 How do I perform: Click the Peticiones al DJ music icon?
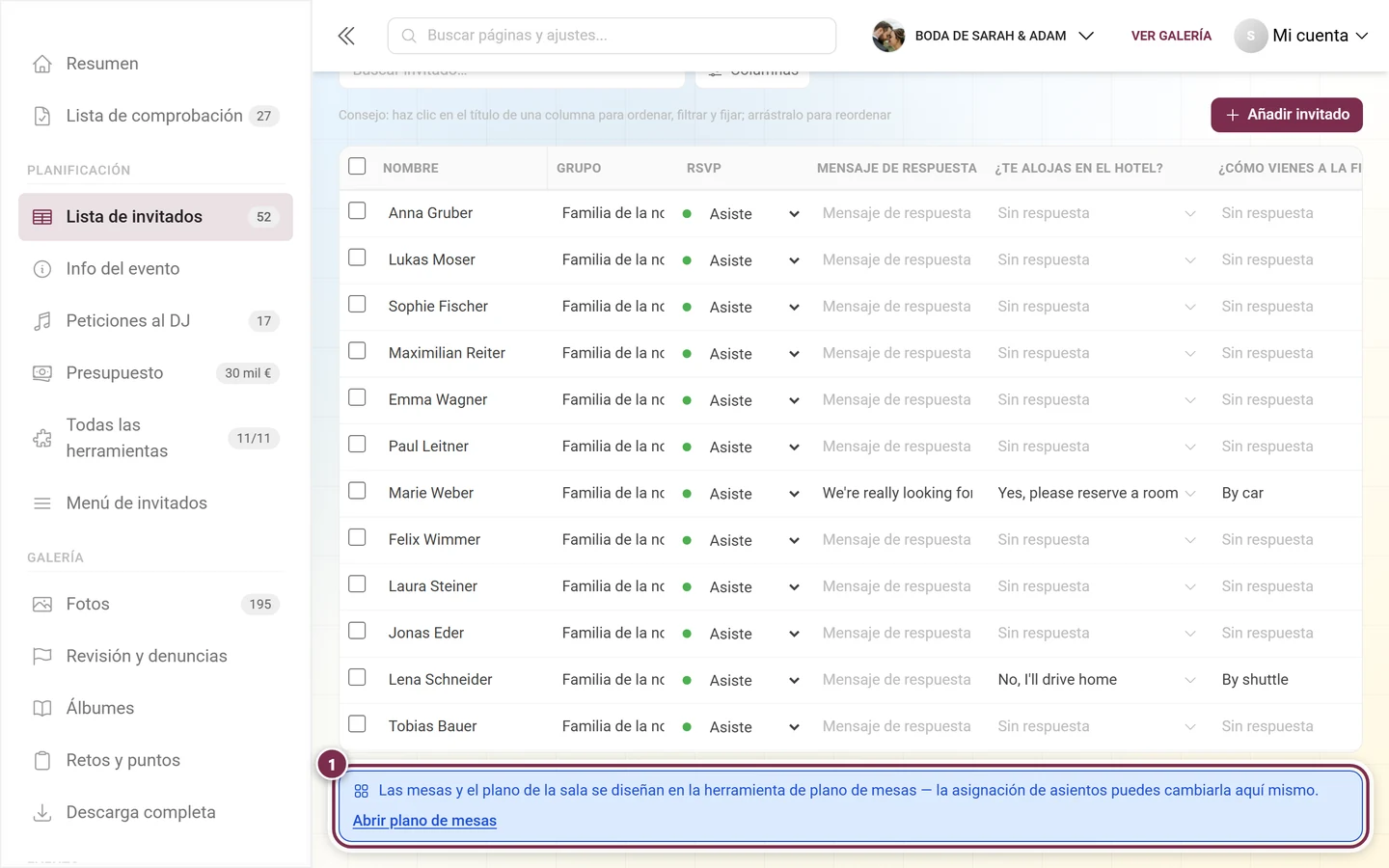42,321
